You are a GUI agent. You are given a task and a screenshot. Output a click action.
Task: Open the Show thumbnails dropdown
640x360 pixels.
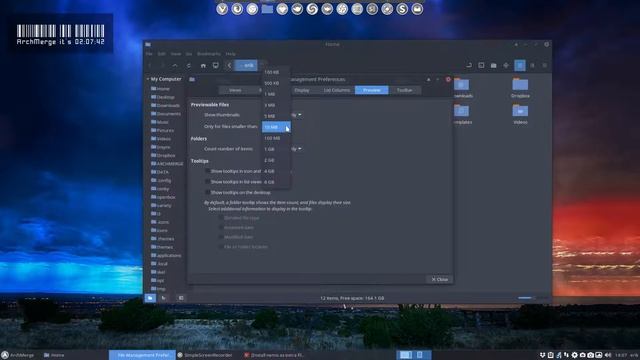pos(296,115)
